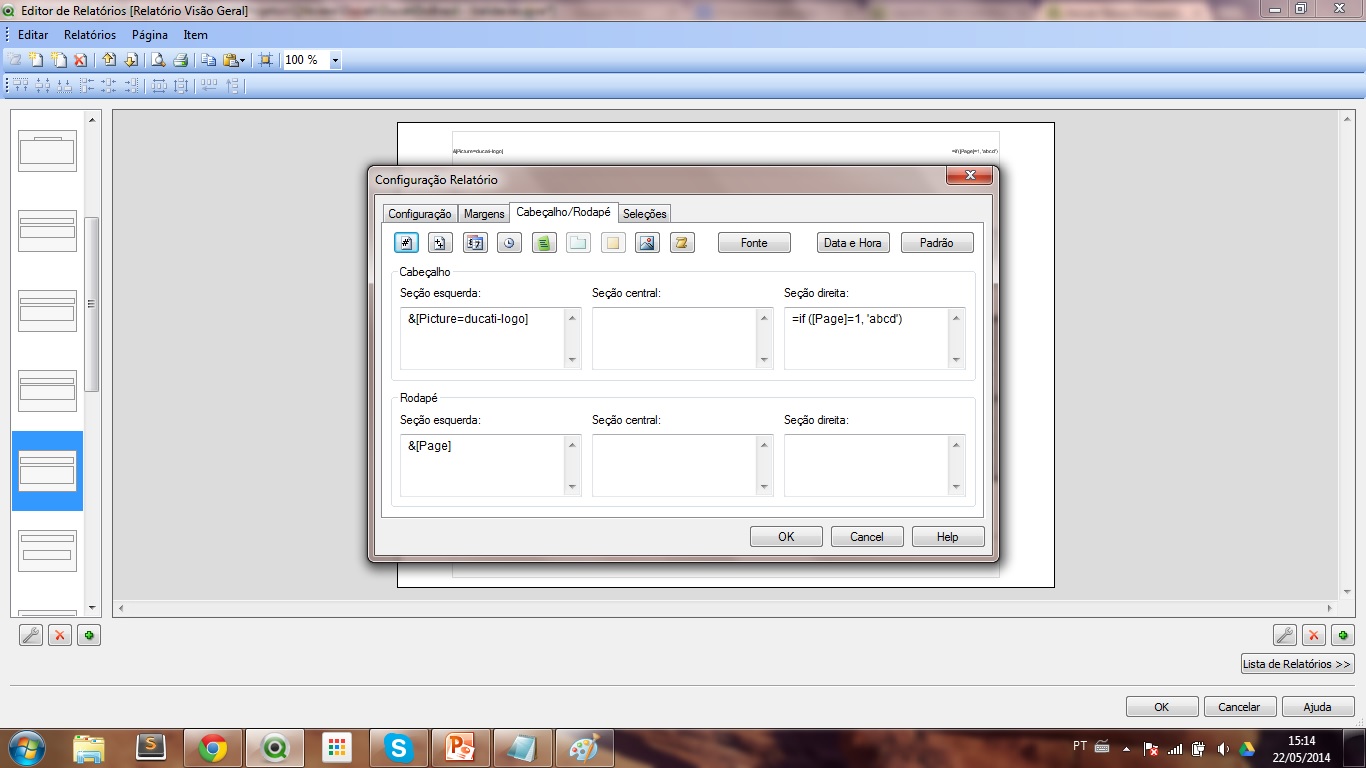
Task: Expand the paste options arrow
Action: pyautogui.click(x=243, y=61)
